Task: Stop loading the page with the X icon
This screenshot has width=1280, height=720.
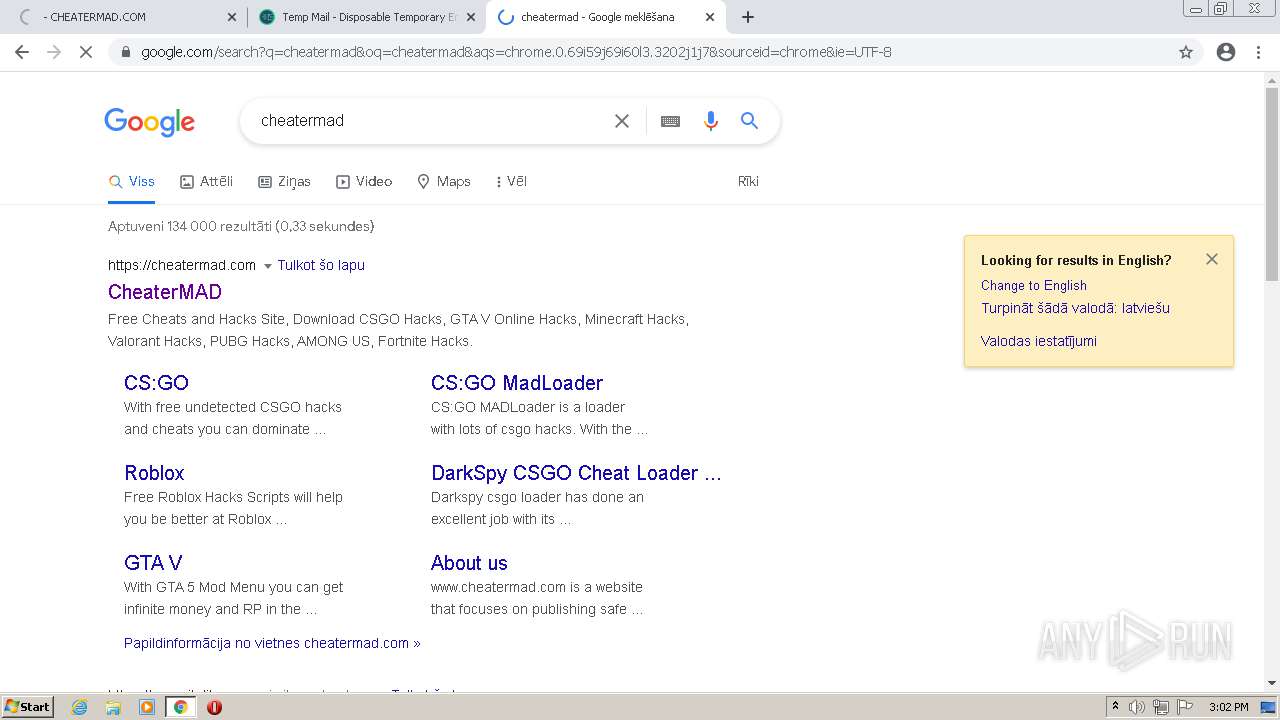Action: coord(86,52)
